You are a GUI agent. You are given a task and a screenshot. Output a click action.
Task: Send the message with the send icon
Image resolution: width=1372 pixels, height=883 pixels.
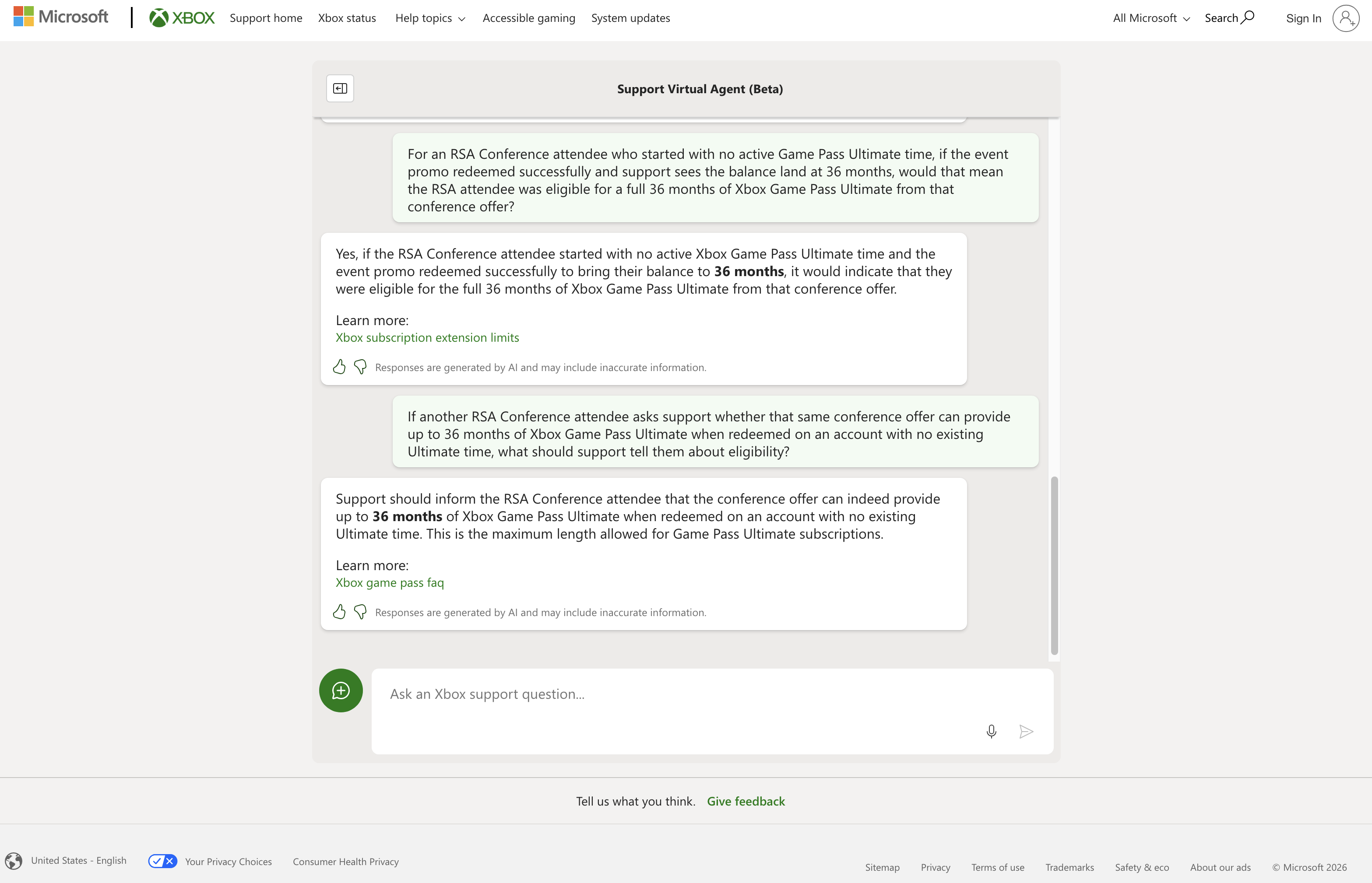1026,731
